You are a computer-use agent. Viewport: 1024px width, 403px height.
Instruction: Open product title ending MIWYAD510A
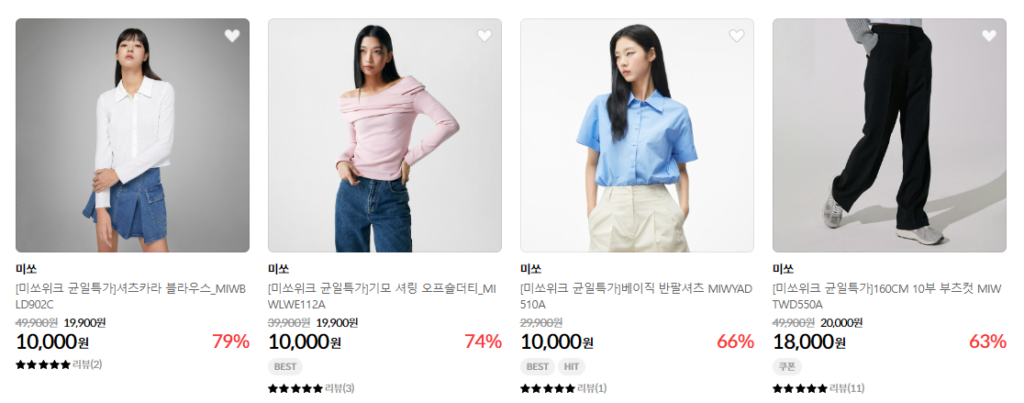636,297
